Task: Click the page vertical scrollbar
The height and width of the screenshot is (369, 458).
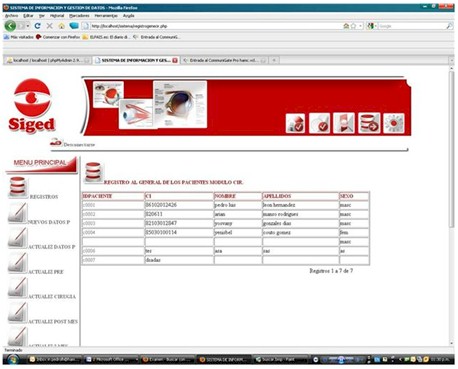Action: click(x=451, y=149)
